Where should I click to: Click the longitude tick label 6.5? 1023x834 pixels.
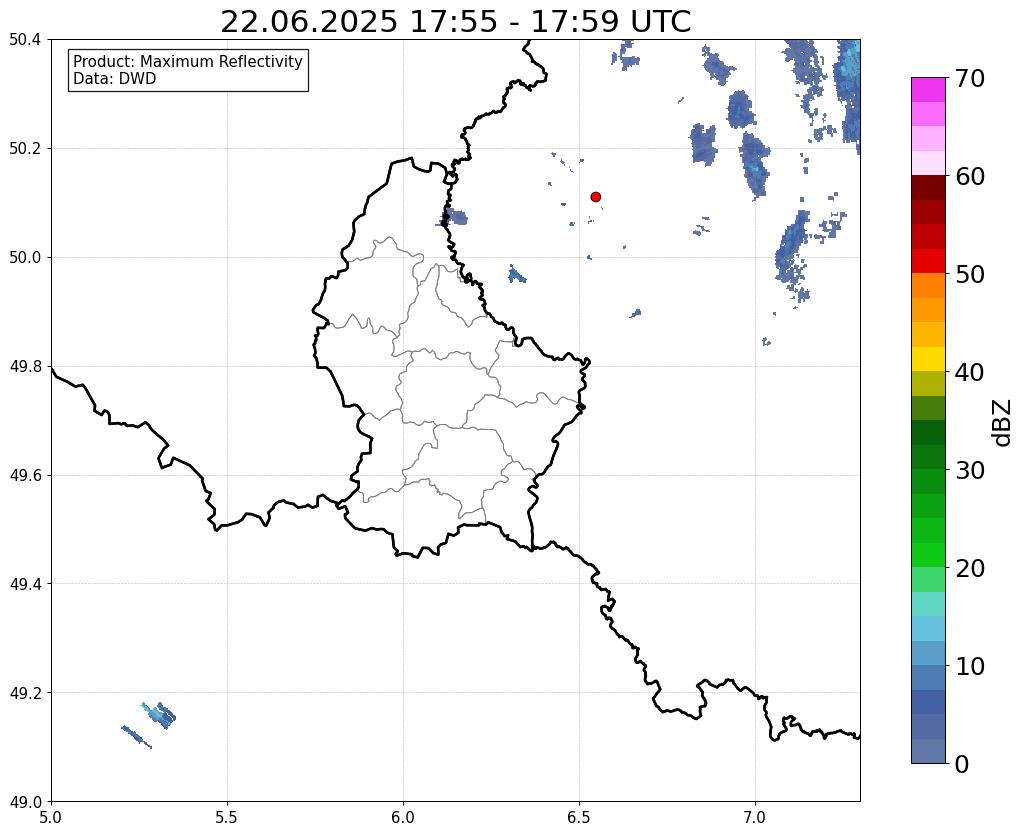coord(579,817)
